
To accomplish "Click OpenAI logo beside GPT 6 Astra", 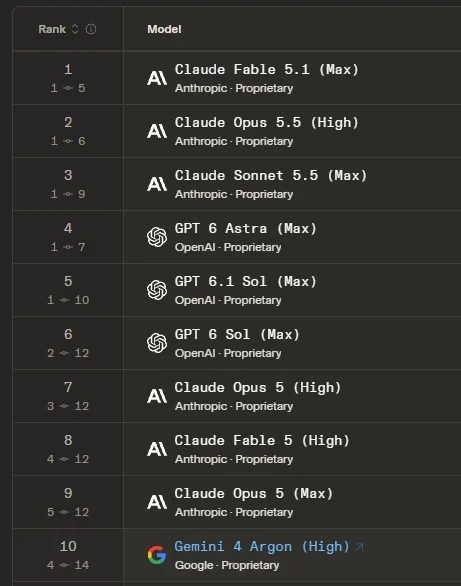I will click(x=157, y=237).
